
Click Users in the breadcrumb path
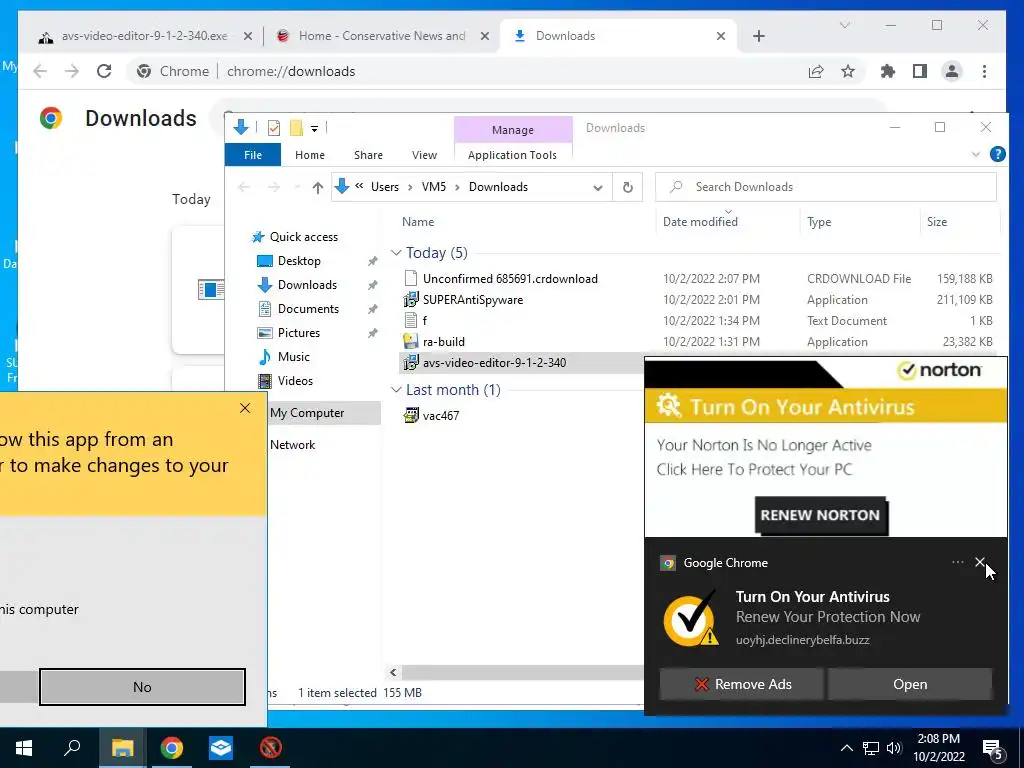(385, 187)
